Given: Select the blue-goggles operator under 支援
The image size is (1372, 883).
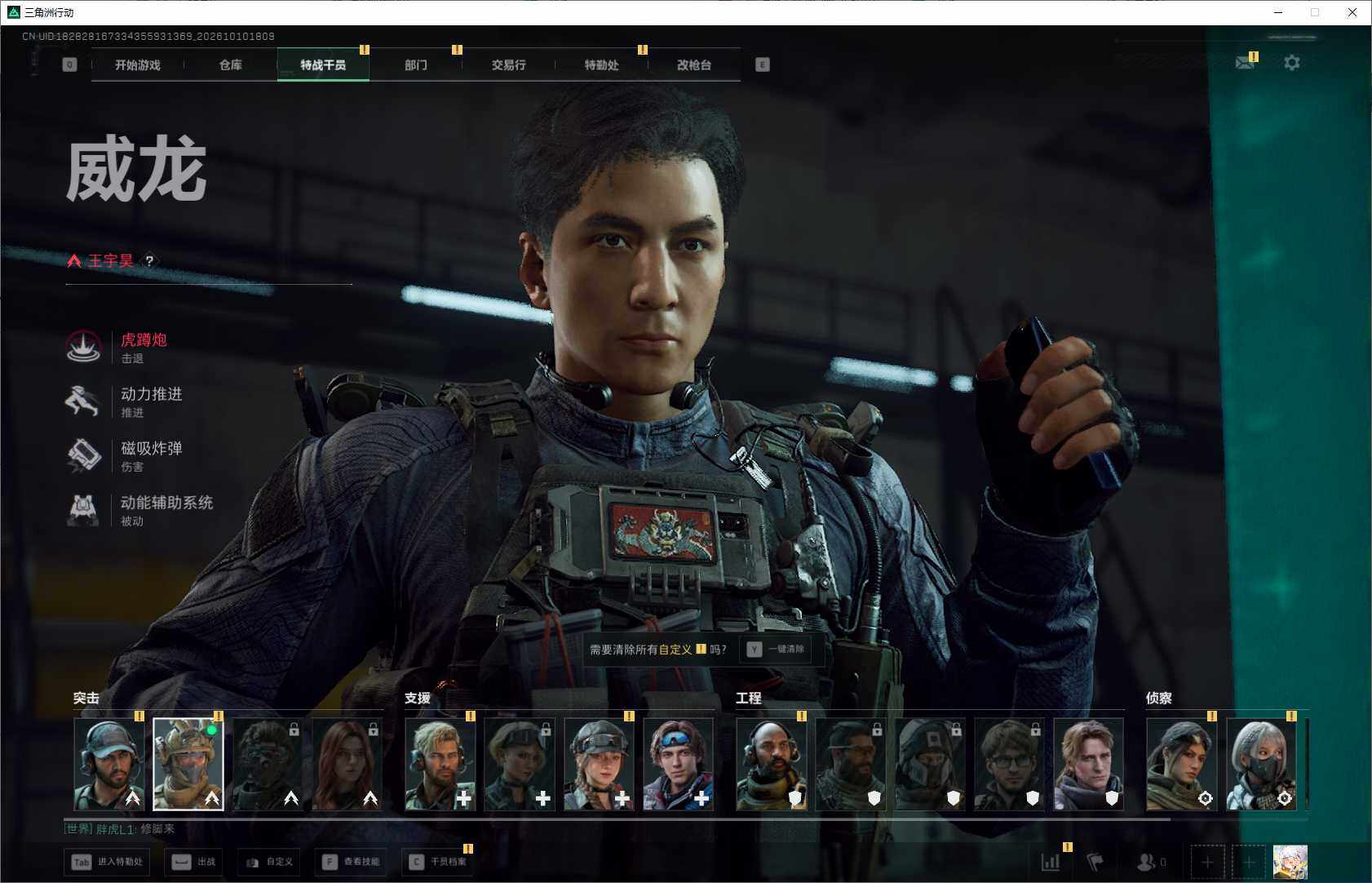Looking at the screenshot, I should click(x=678, y=764).
